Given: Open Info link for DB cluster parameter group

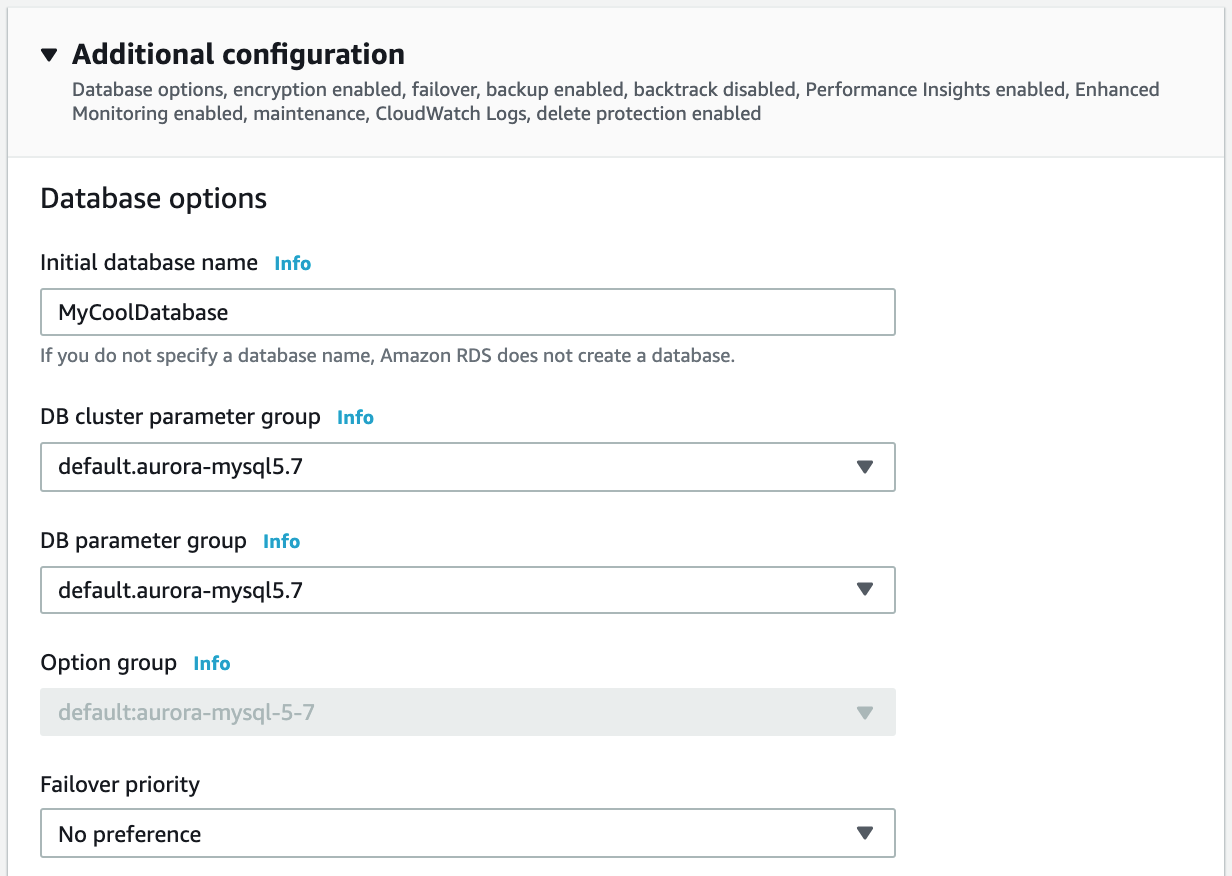Looking at the screenshot, I should pos(355,417).
